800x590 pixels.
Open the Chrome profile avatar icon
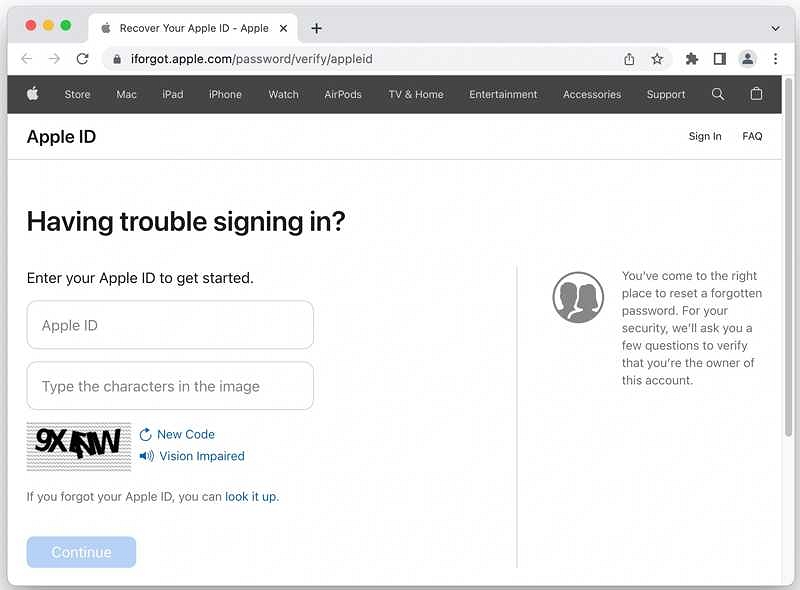pos(747,59)
